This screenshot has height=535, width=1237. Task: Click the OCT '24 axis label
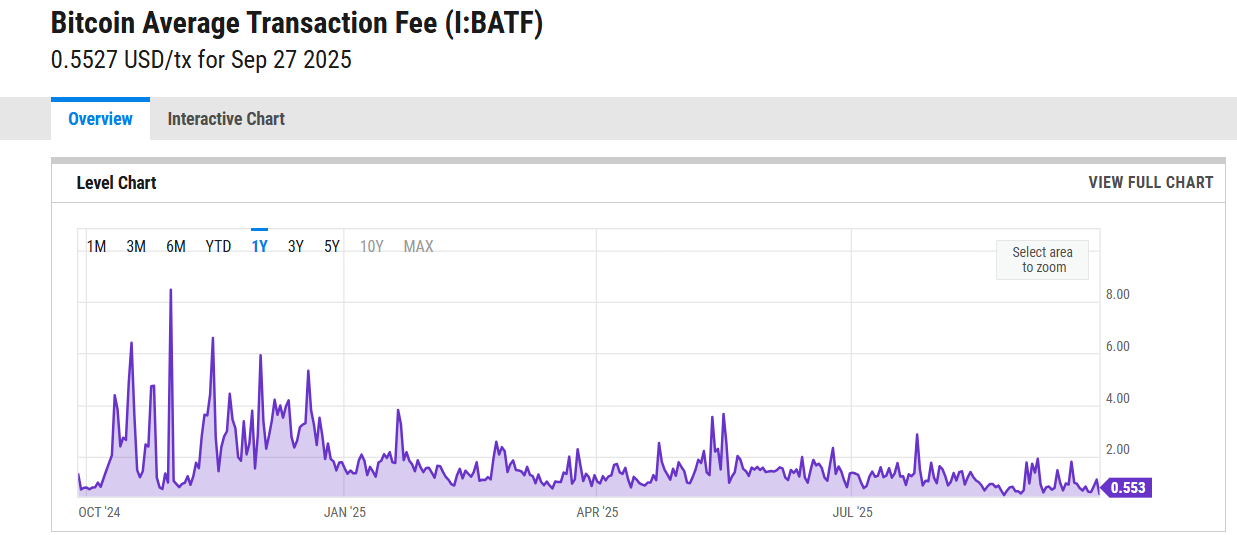[x=100, y=512]
